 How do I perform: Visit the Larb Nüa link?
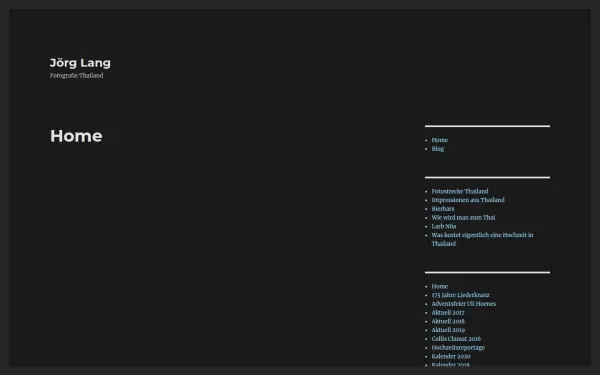point(444,227)
